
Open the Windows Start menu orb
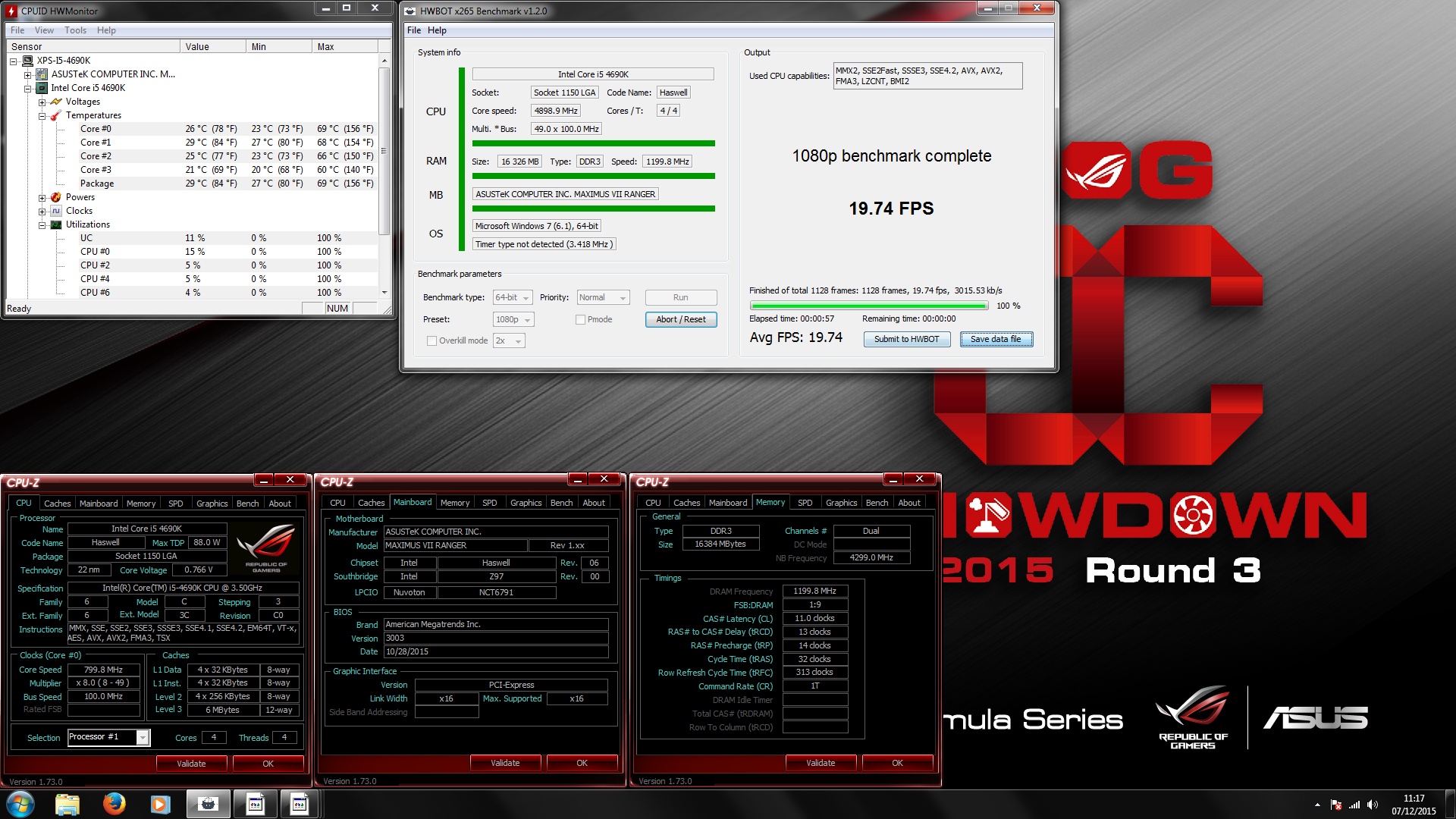click(20, 804)
